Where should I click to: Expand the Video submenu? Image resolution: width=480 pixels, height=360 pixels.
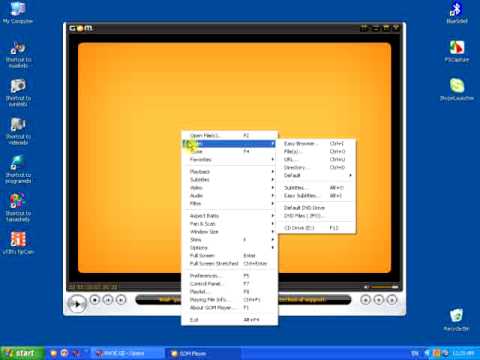click(229, 187)
